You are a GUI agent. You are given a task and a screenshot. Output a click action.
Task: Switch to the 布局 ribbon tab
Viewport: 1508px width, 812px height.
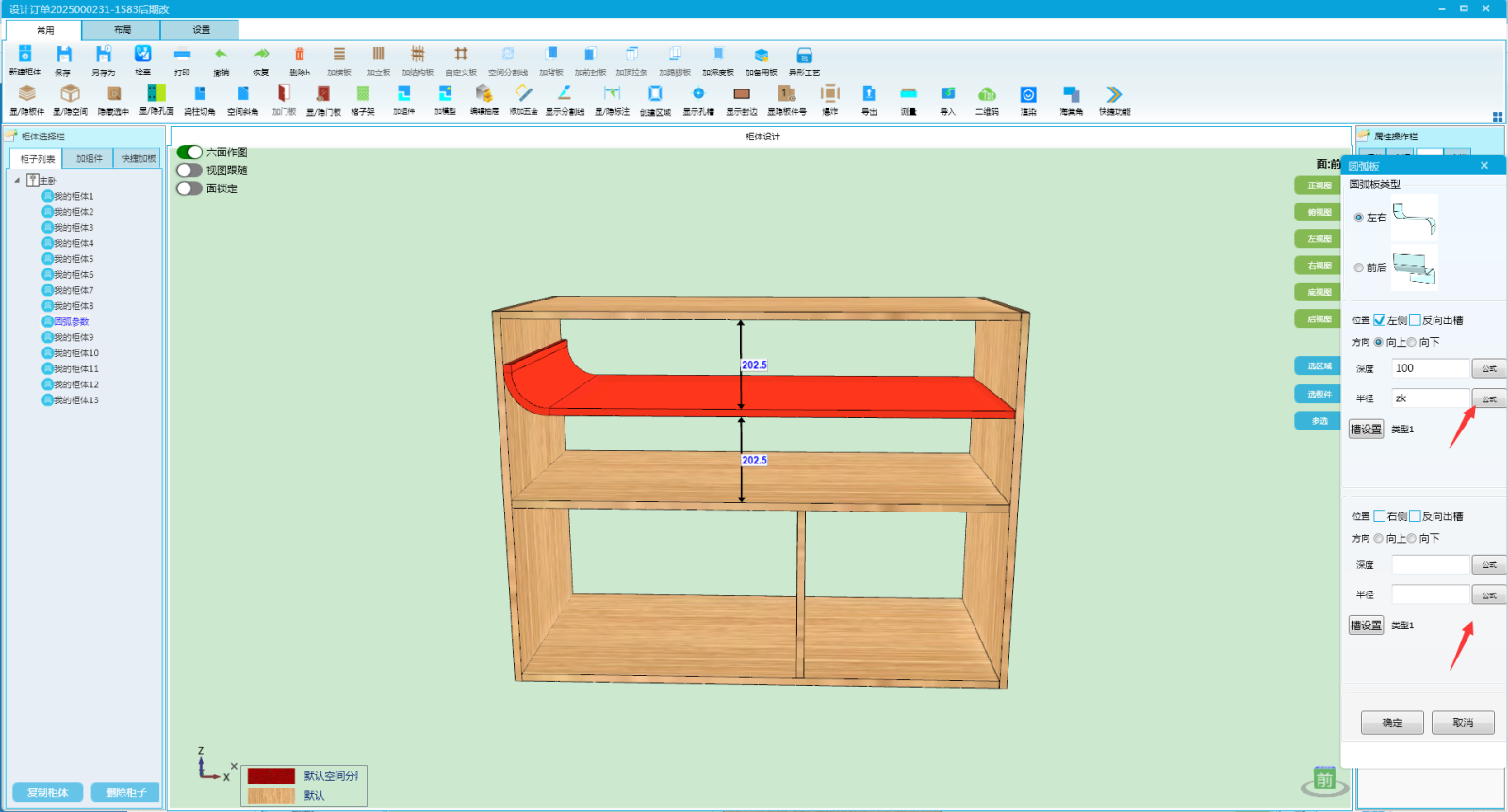tap(123, 30)
